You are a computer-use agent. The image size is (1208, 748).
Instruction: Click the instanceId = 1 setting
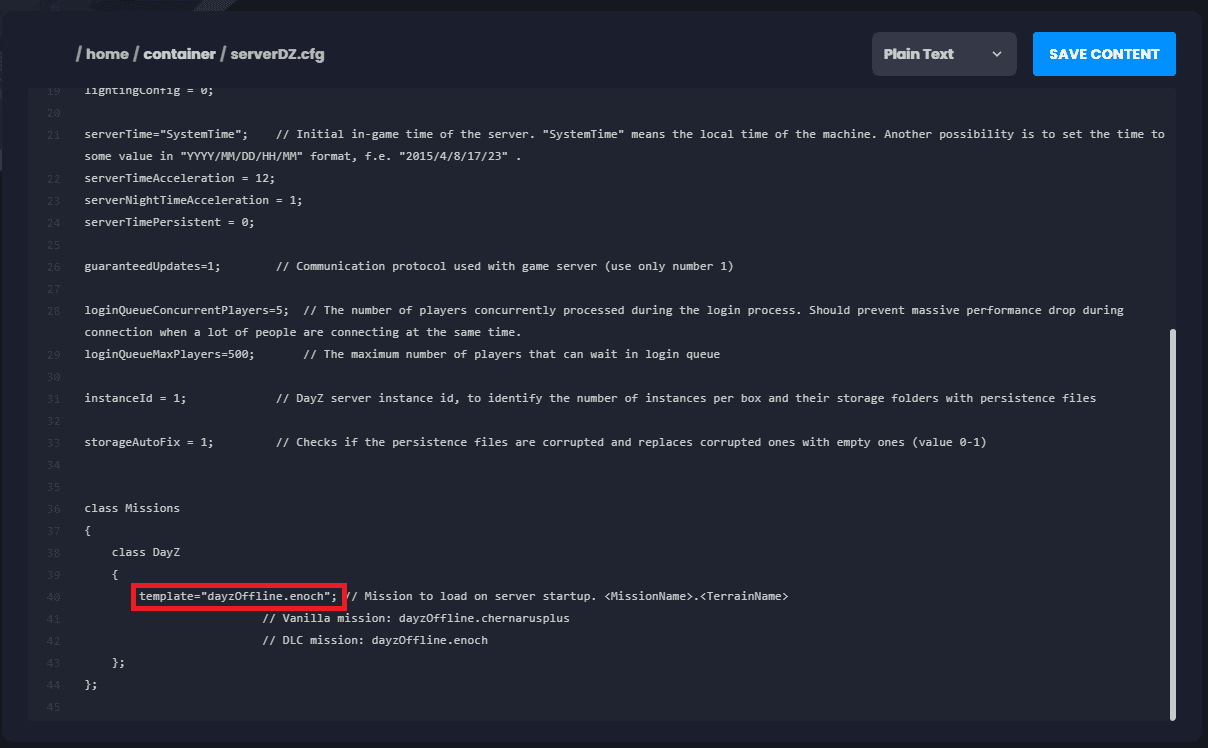pyautogui.click(x=135, y=398)
